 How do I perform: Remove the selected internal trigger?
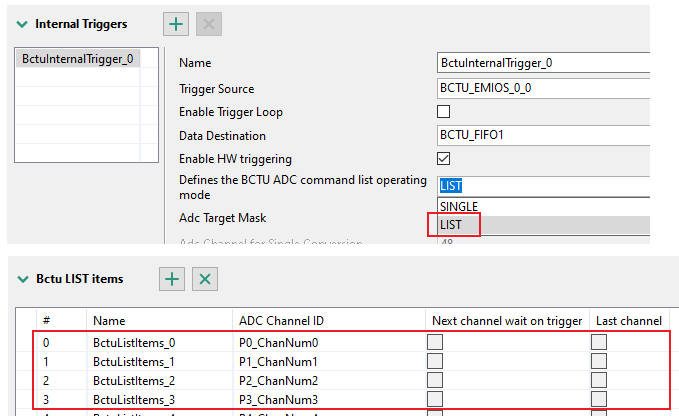coord(206,23)
